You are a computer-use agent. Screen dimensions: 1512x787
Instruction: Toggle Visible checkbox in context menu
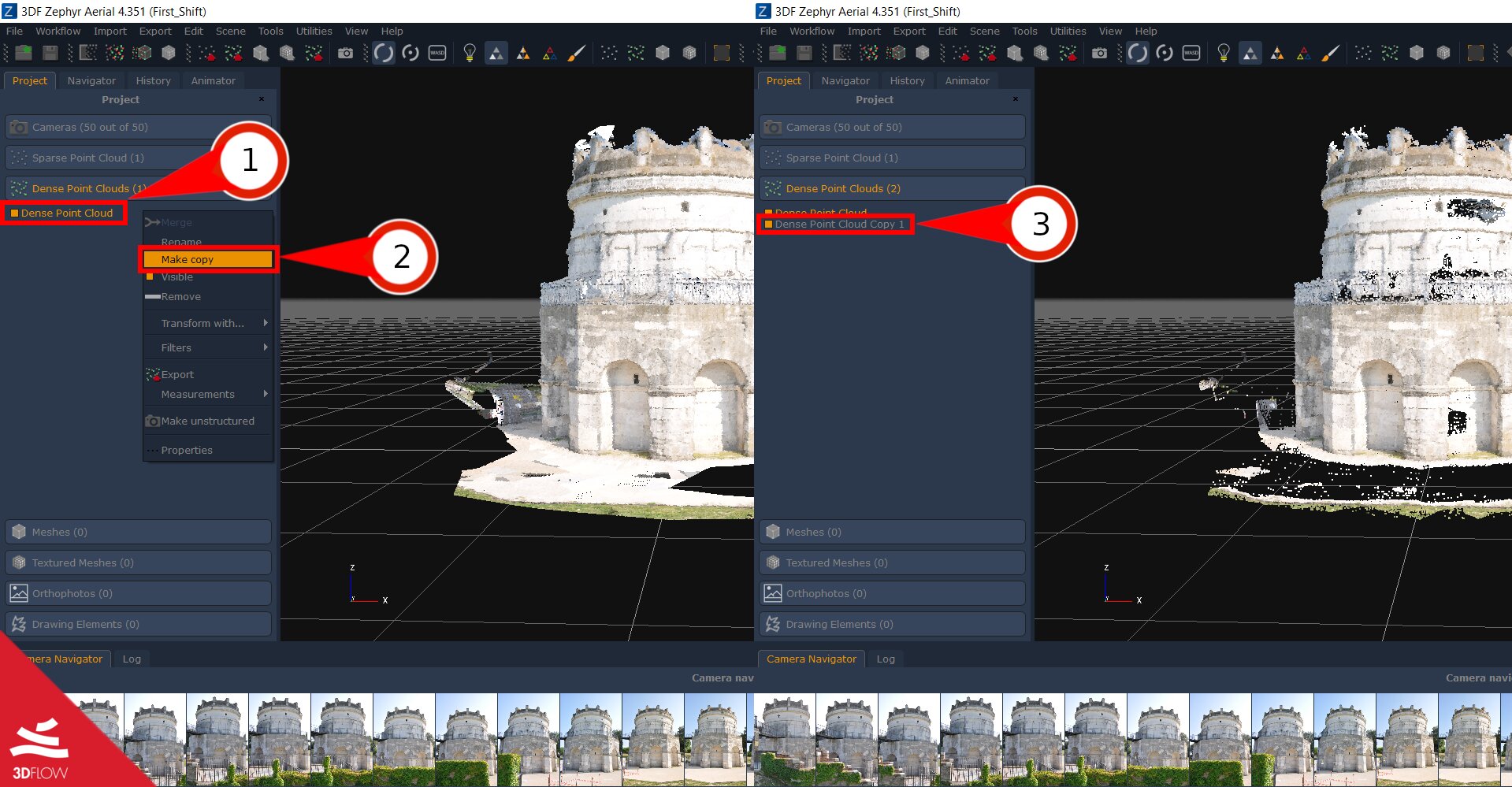150,277
